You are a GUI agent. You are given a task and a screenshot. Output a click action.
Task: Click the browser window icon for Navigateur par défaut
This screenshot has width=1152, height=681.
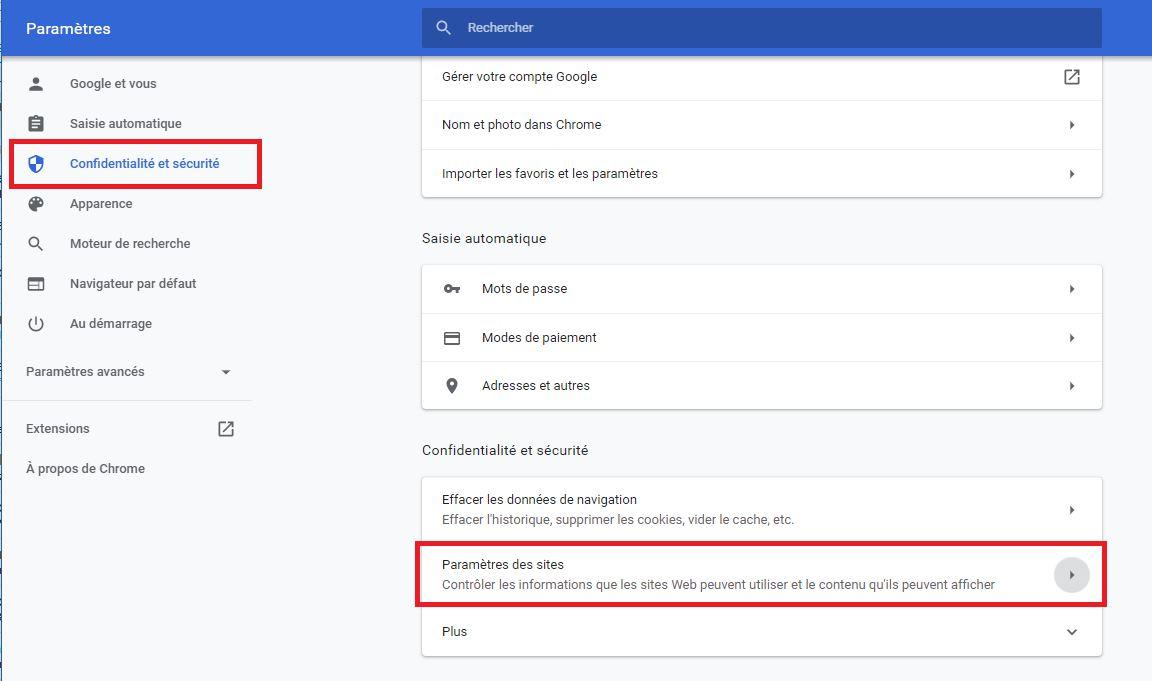(35, 284)
